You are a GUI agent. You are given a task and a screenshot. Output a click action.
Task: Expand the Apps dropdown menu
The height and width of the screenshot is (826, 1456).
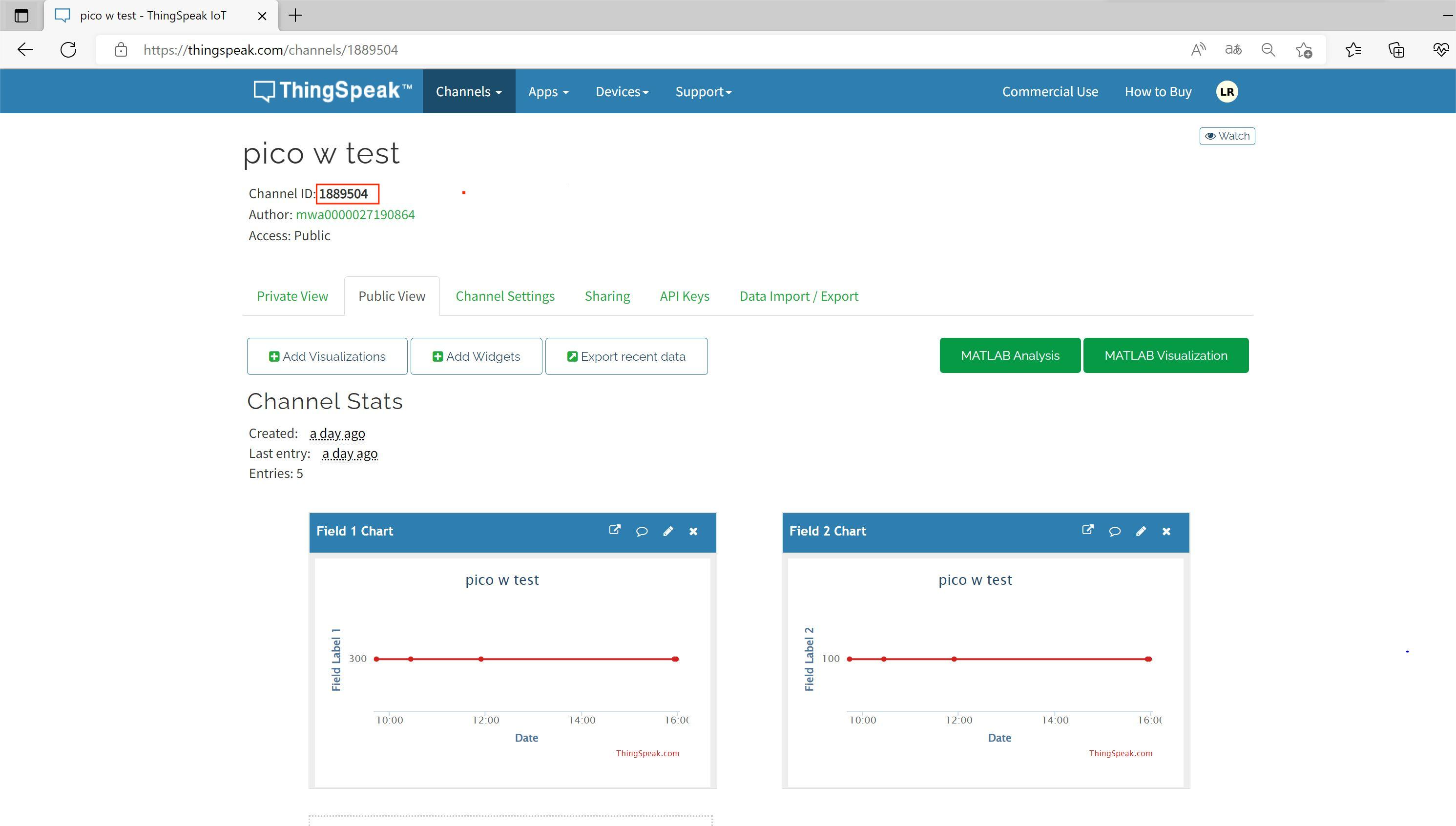(x=548, y=91)
